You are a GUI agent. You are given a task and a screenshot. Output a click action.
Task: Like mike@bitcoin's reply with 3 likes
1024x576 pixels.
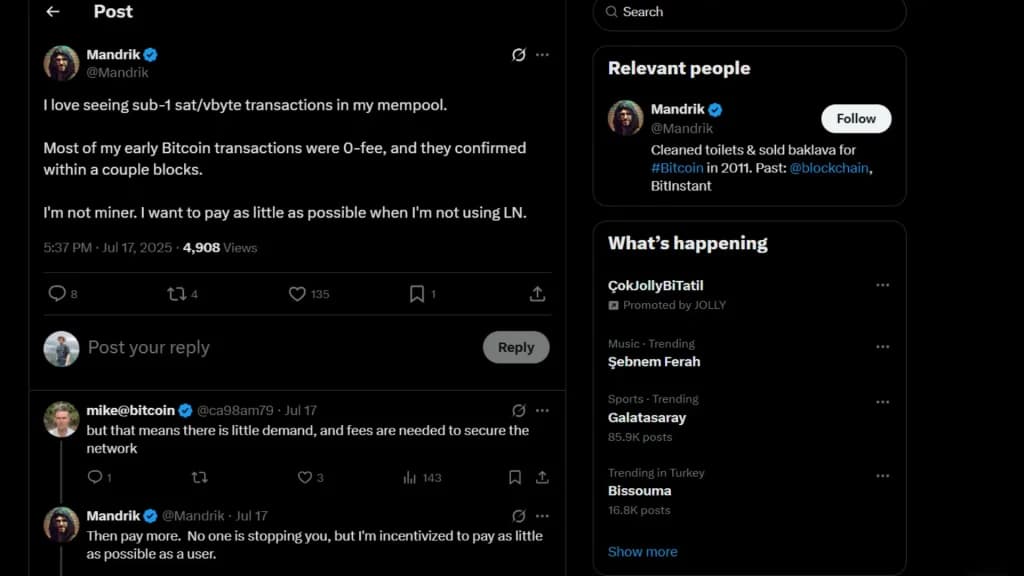click(304, 477)
